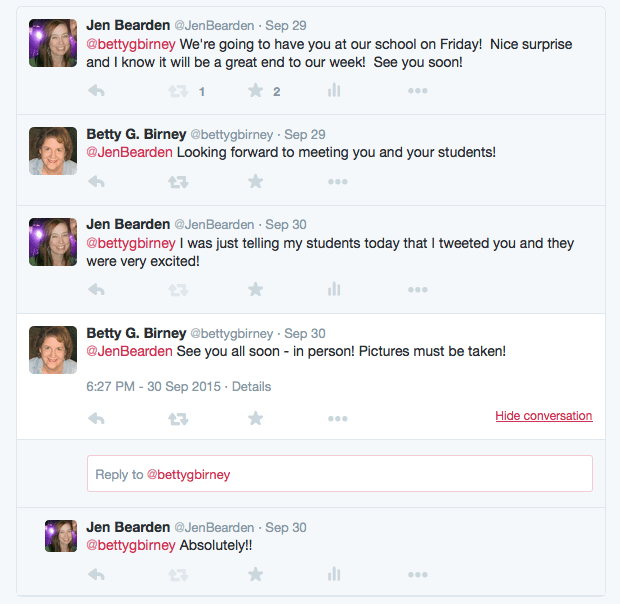View analytics for Jen's 'very excited' tweet
Viewport: 620px width, 604px height.
(x=334, y=290)
